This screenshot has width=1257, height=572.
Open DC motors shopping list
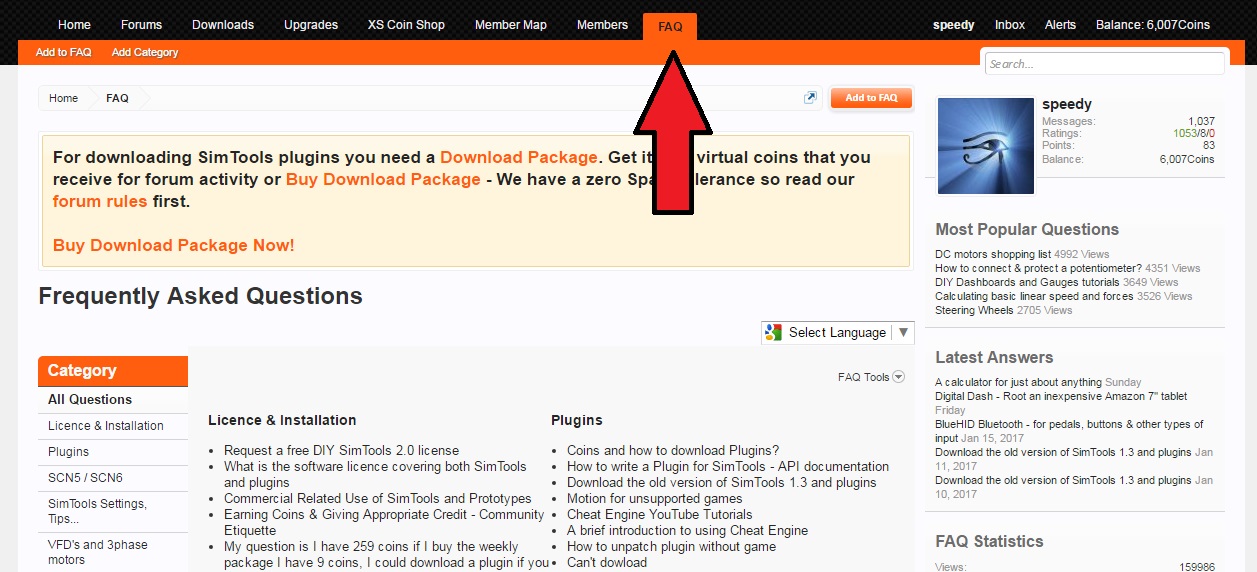pos(993,254)
